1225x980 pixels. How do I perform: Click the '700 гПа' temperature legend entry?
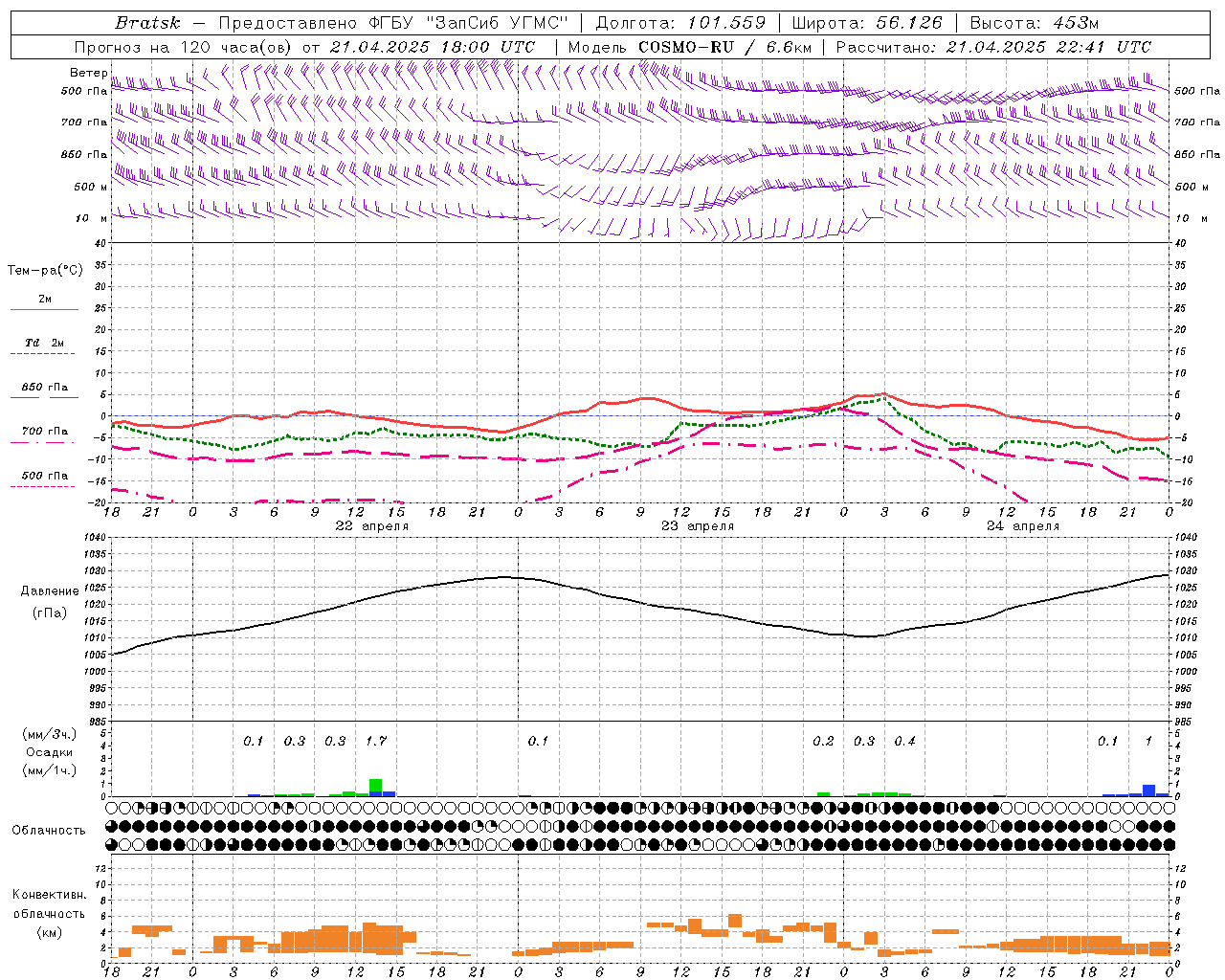pos(44,432)
